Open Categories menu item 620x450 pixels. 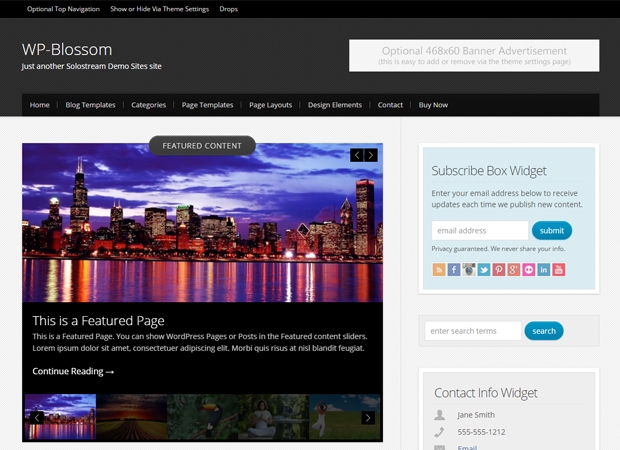click(x=149, y=105)
